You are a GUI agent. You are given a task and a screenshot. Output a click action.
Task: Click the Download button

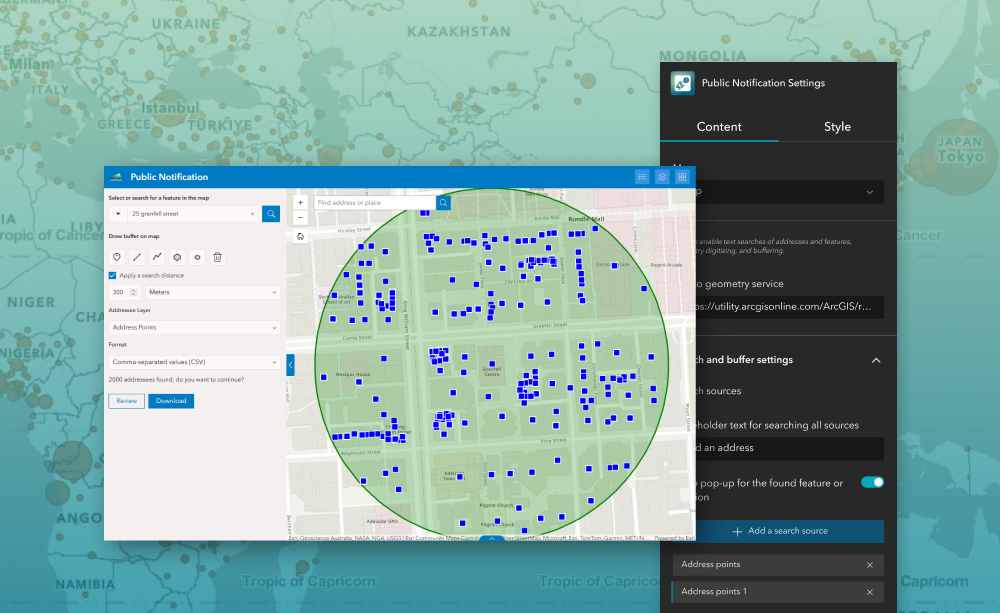pyautogui.click(x=171, y=401)
